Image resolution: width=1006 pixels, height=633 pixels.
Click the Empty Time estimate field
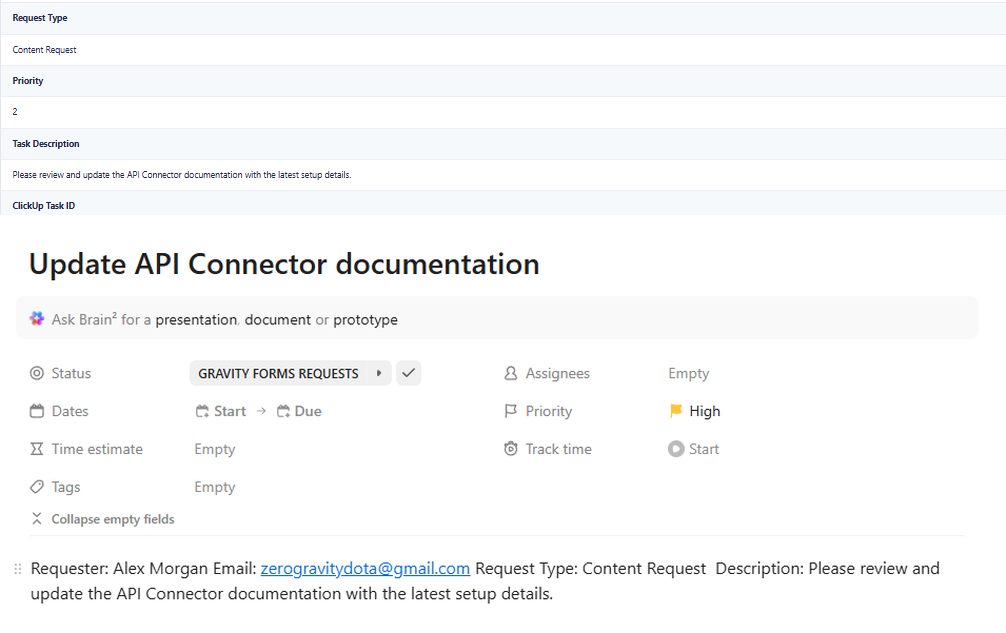point(215,449)
